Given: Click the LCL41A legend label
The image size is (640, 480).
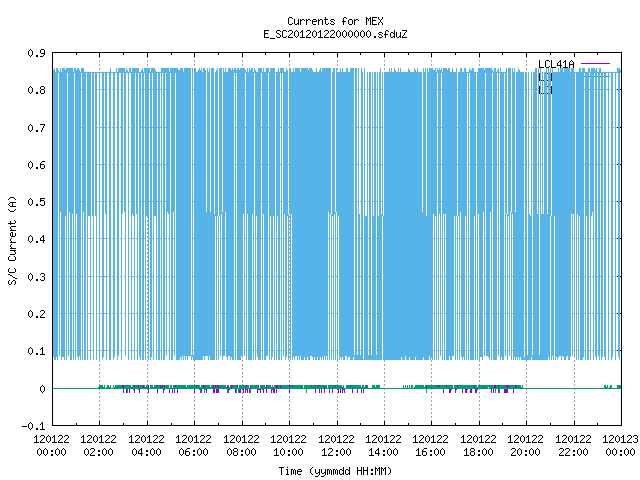Looking at the screenshot, I should [556, 64].
